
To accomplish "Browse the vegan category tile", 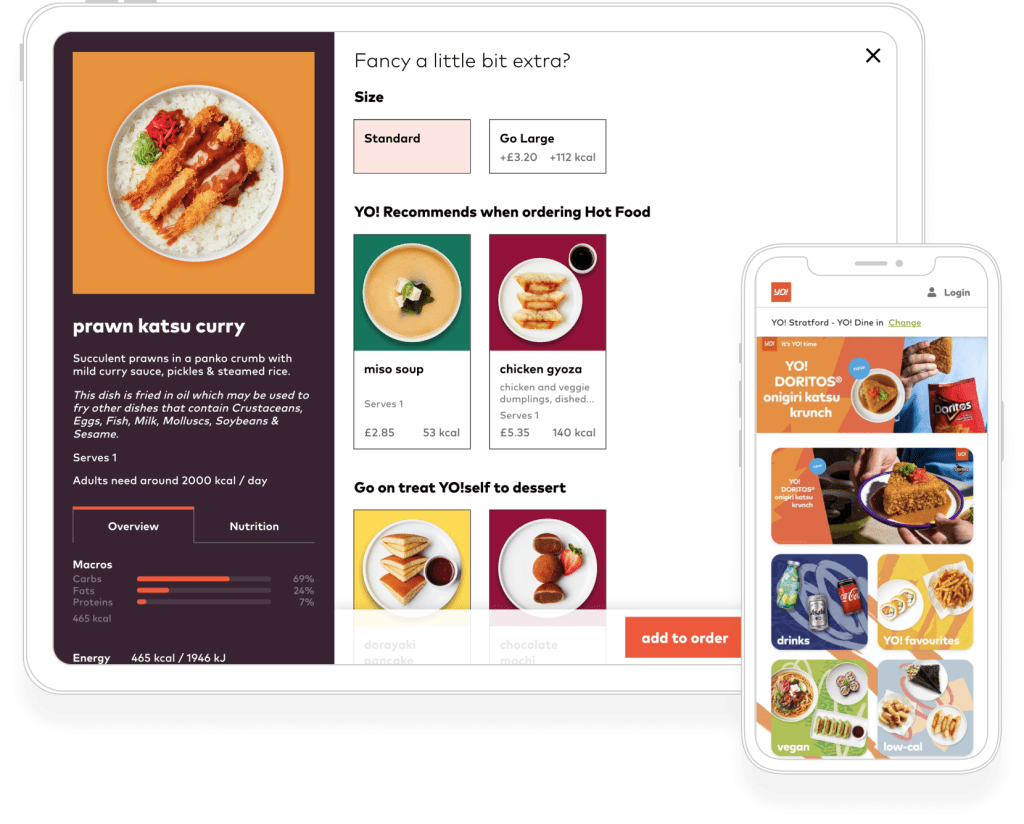I will [x=819, y=708].
